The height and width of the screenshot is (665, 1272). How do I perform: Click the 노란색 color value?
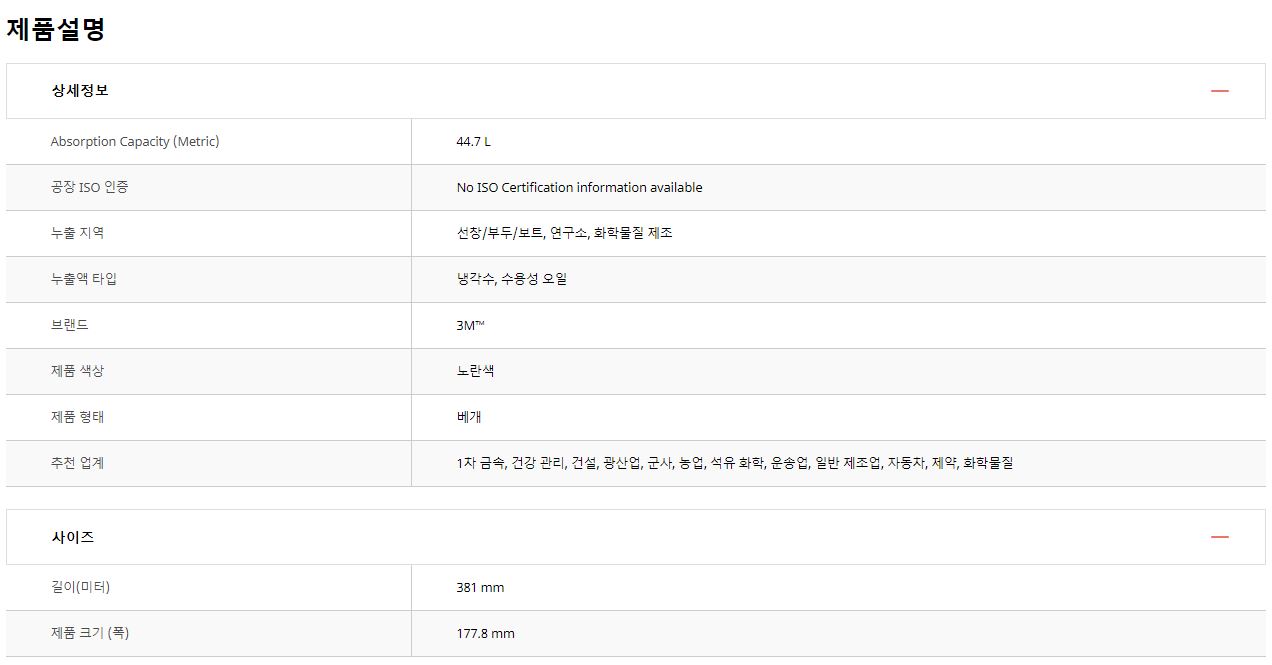coord(475,371)
